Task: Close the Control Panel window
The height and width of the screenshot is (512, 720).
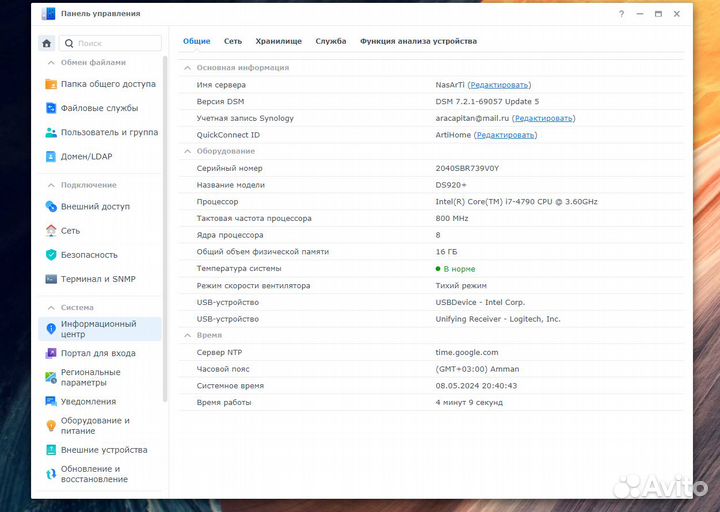Action: tap(676, 14)
